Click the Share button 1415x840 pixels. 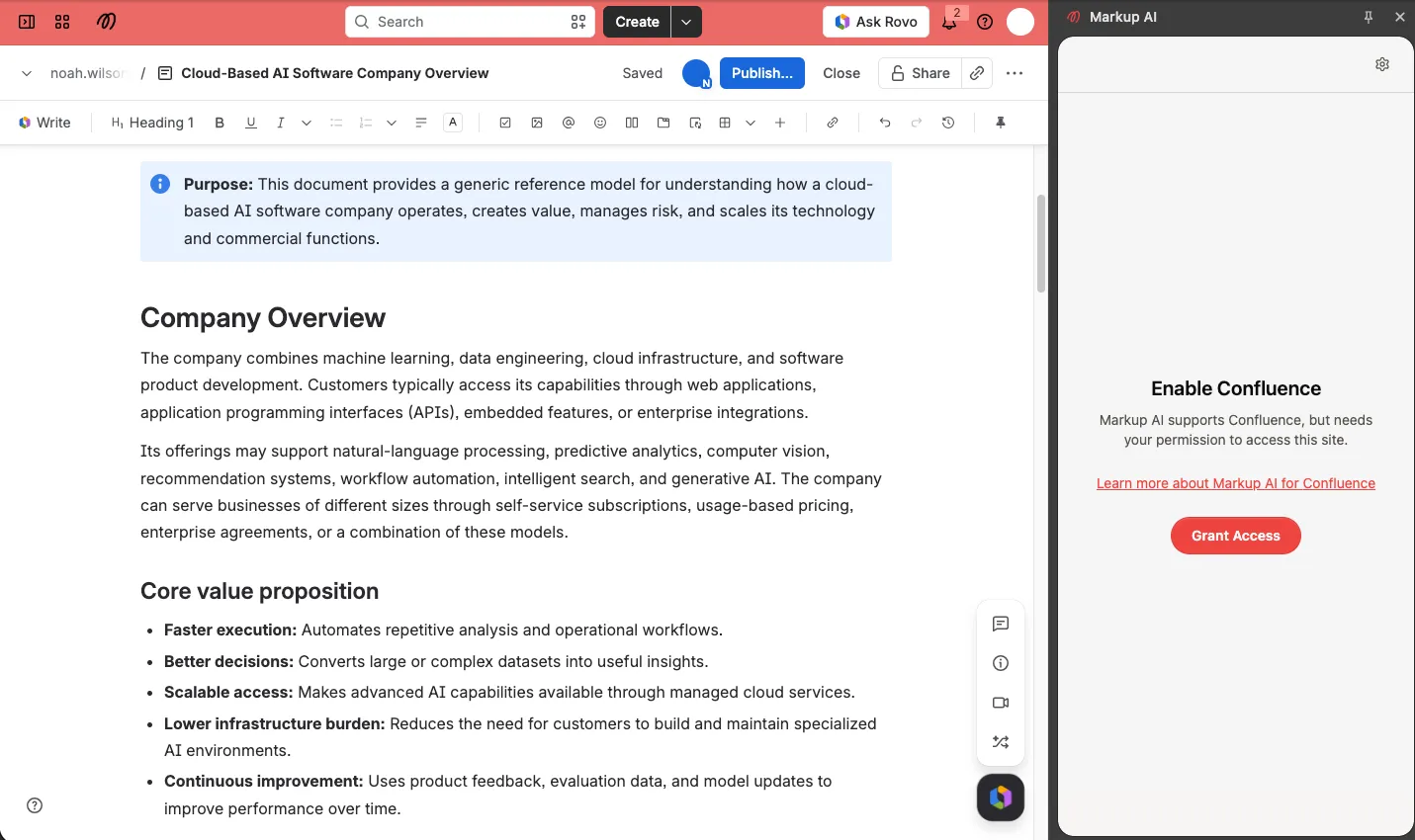pos(920,73)
